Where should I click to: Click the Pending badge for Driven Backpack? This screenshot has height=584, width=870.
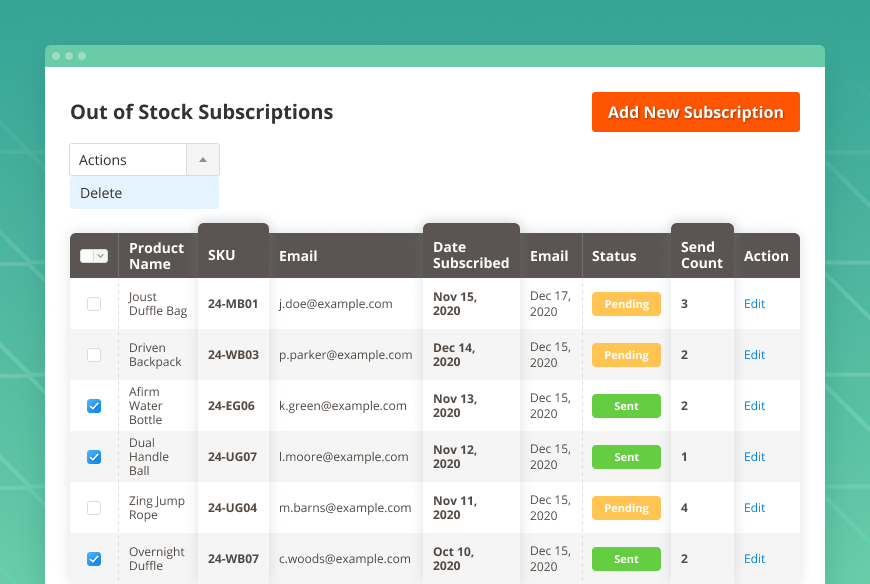click(626, 355)
